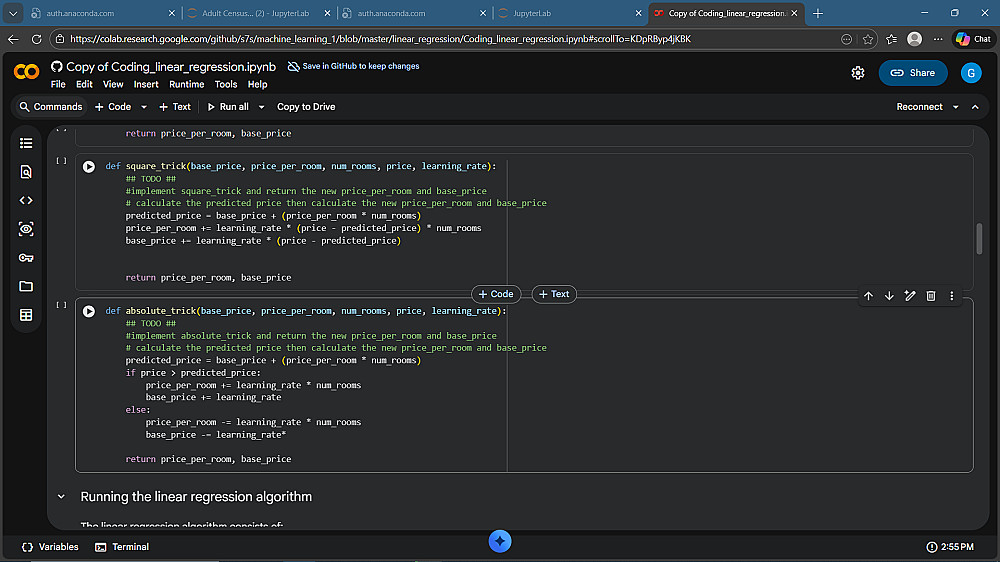The height and width of the screenshot is (562, 1000).
Task: Open the Tools menu
Action: (x=226, y=85)
